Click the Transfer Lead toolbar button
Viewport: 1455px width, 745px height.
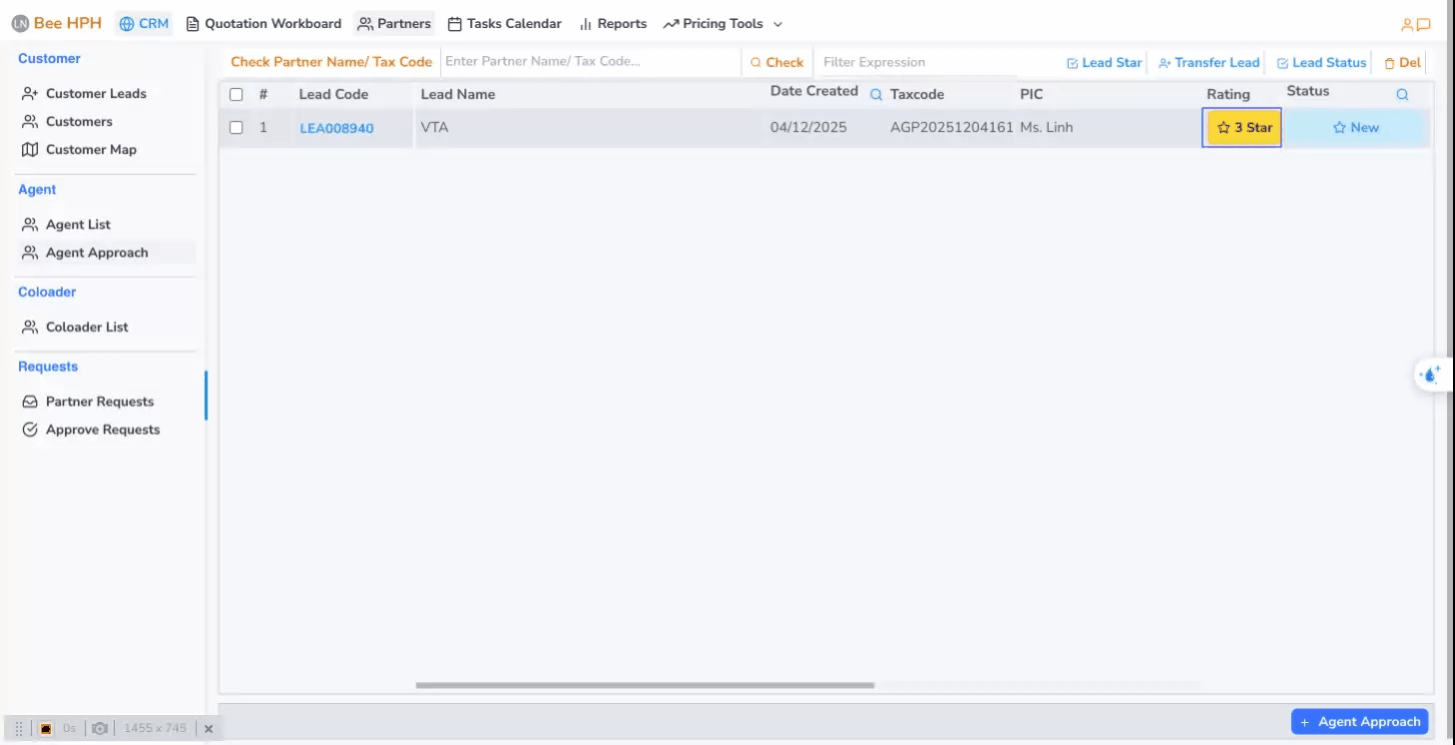coord(1208,63)
